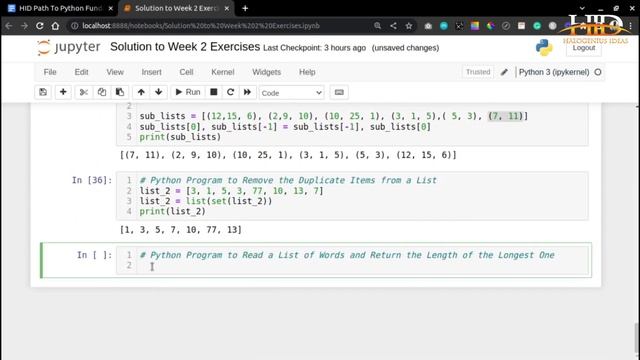Paste cells below icon

[120, 92]
